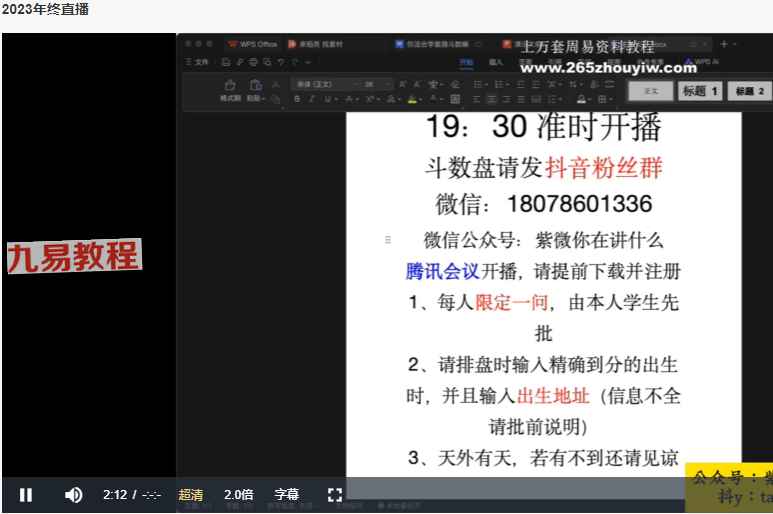This screenshot has width=773, height=514.
Task: Insert a bulleted list from ribbon
Action: (x=477, y=84)
